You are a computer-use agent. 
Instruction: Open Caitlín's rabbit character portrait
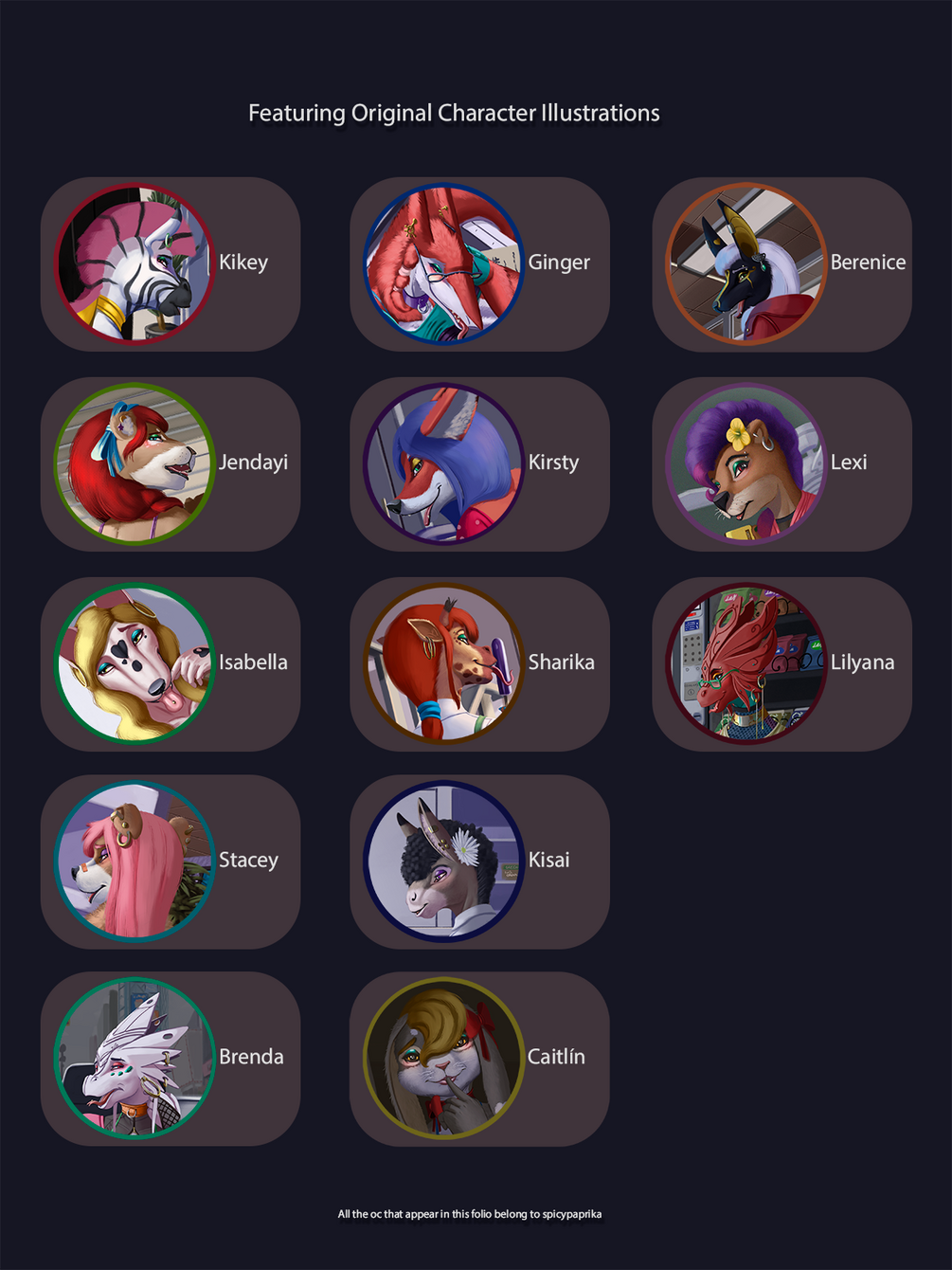[443, 1058]
